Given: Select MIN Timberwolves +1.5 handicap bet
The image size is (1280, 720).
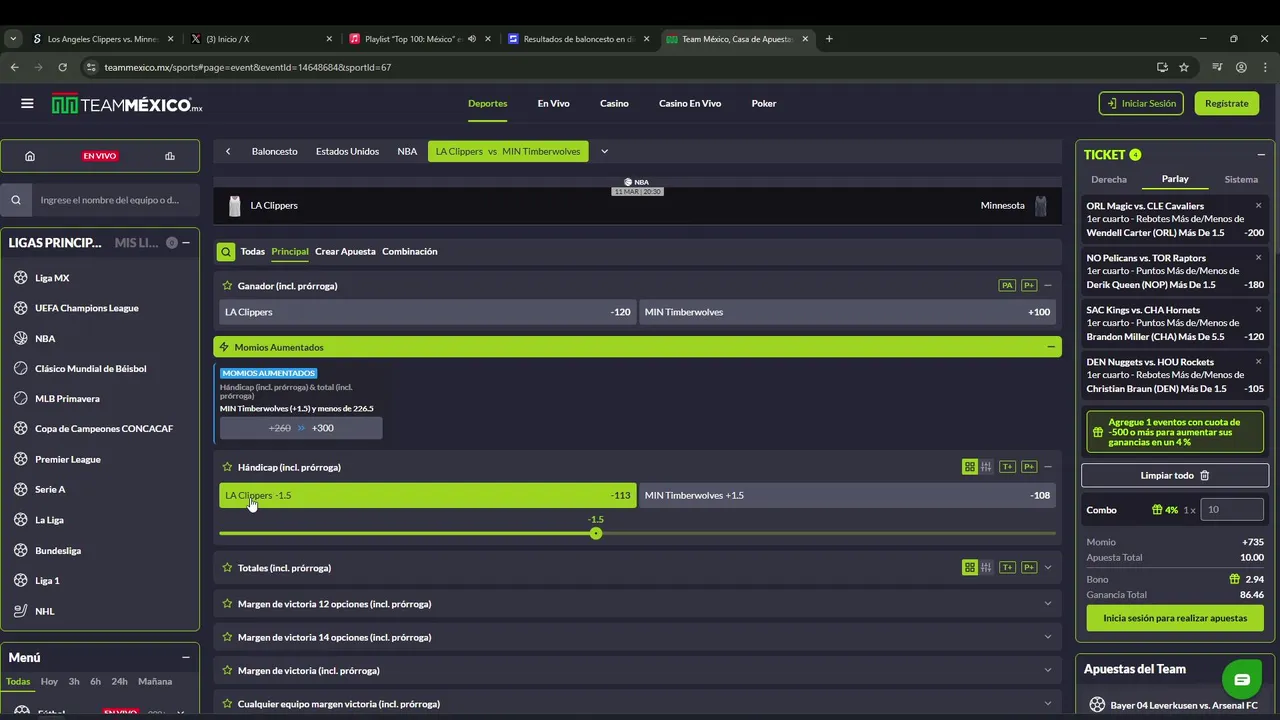Looking at the screenshot, I should pos(847,495).
